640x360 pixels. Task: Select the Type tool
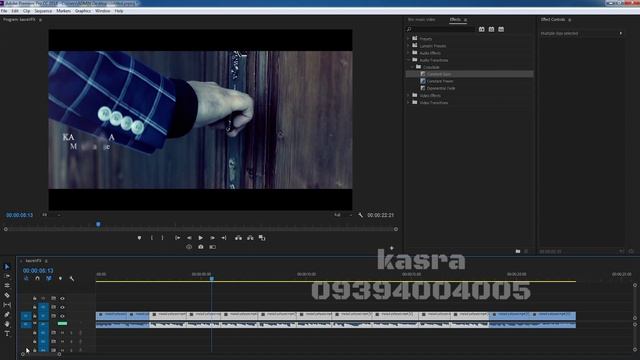(x=7, y=333)
